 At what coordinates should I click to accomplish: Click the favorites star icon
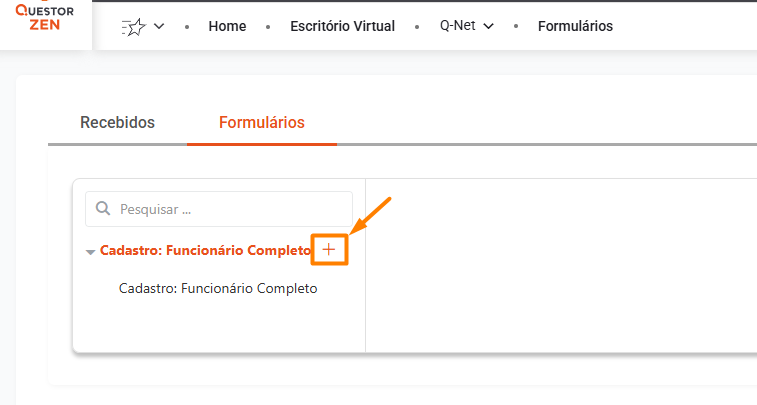tap(133, 27)
